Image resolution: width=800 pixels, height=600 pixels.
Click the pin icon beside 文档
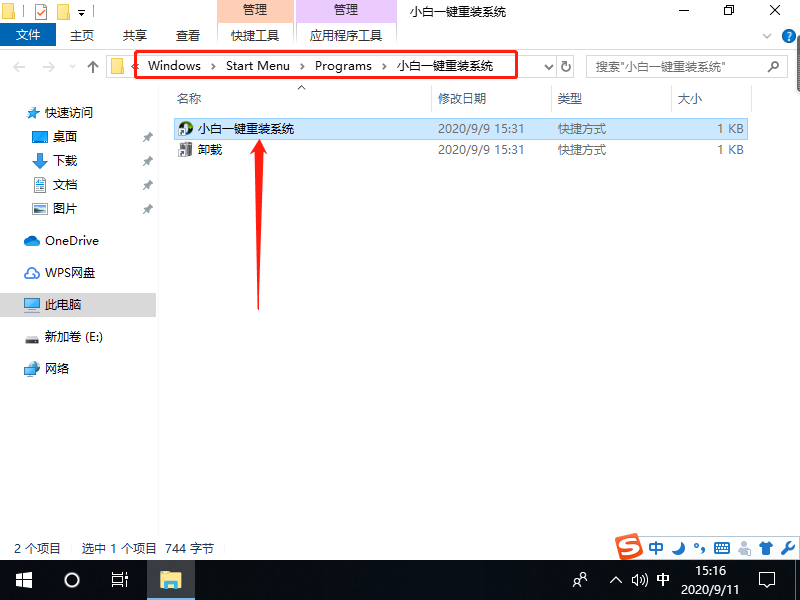point(147,185)
